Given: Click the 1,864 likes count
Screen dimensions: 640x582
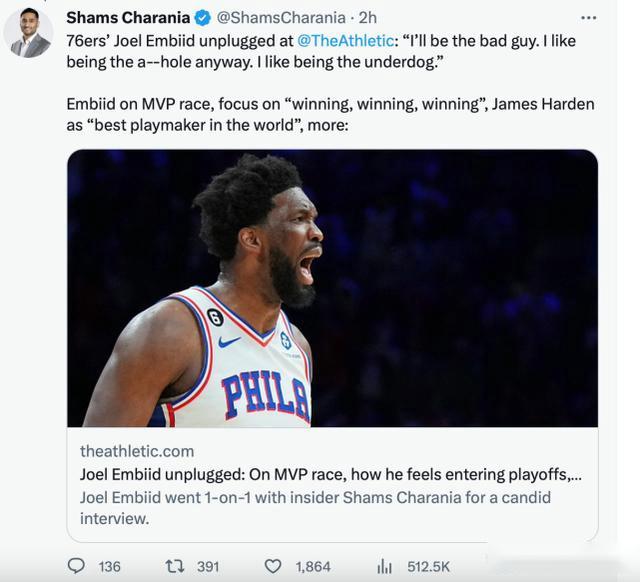Looking at the screenshot, I should click(312, 566).
